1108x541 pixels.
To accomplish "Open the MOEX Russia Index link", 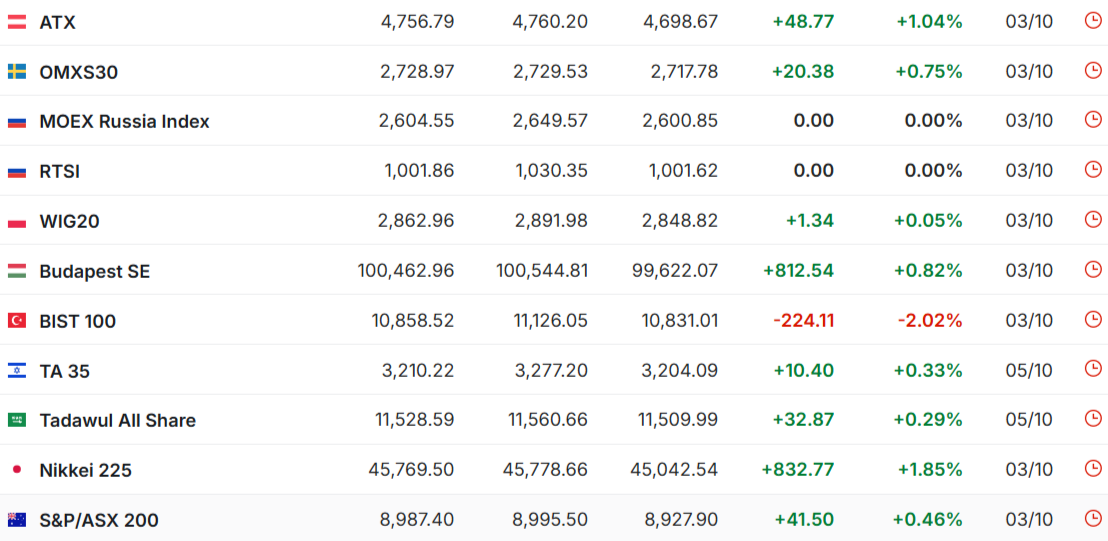I will pos(124,122).
